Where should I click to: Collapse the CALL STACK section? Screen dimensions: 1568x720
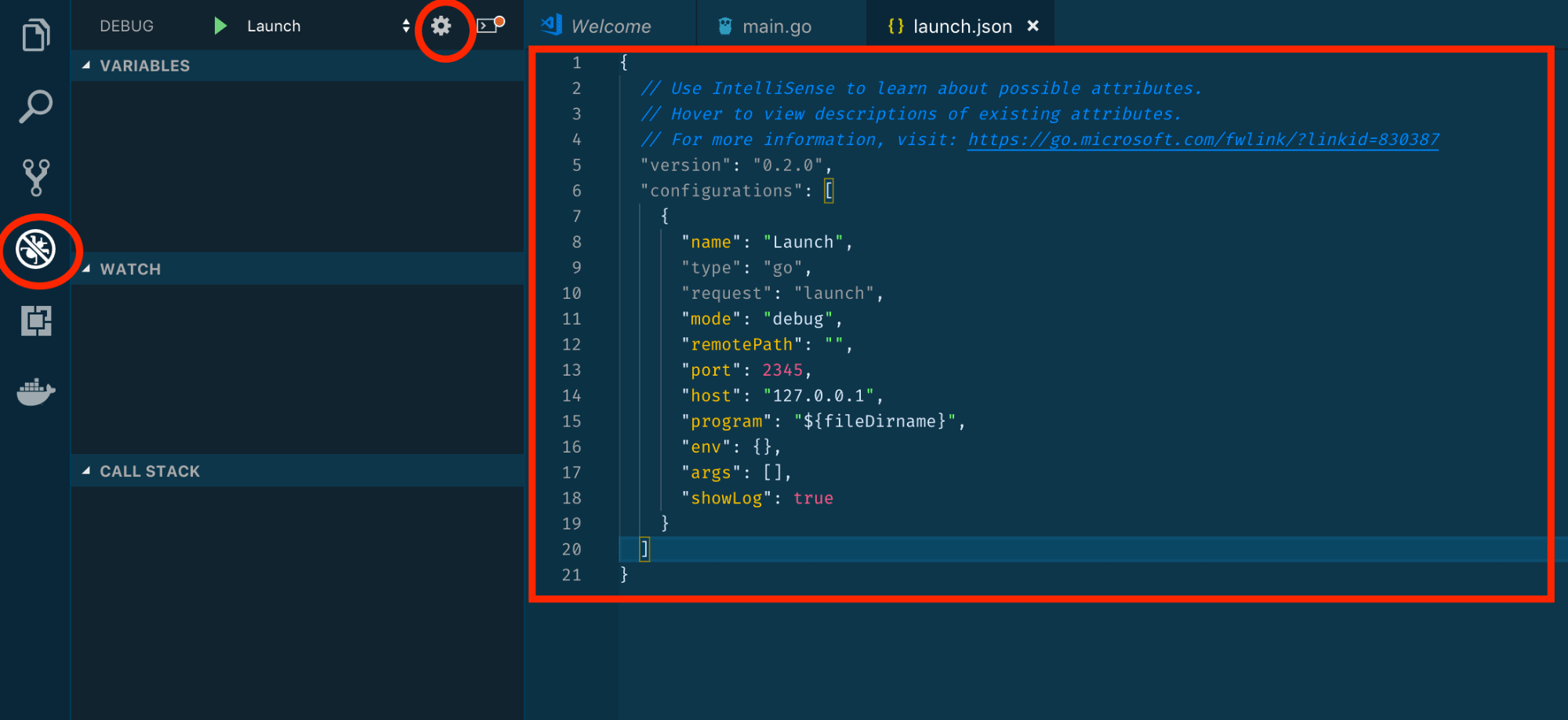point(86,471)
